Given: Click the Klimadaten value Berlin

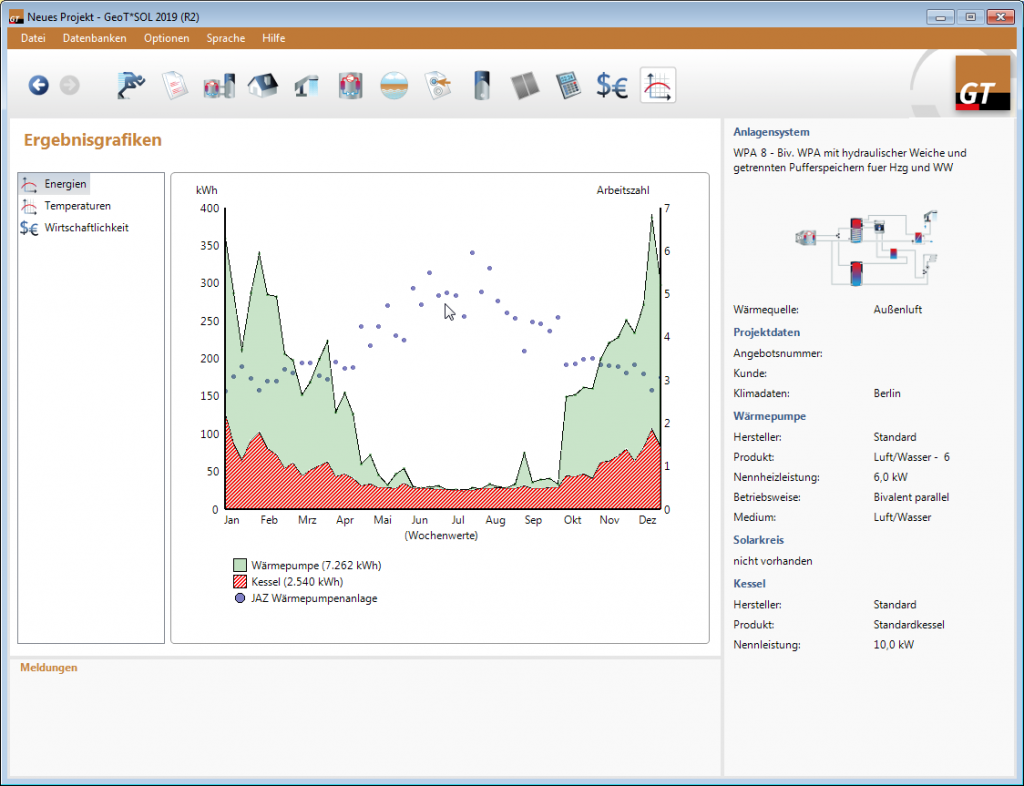Looking at the screenshot, I should (x=887, y=394).
